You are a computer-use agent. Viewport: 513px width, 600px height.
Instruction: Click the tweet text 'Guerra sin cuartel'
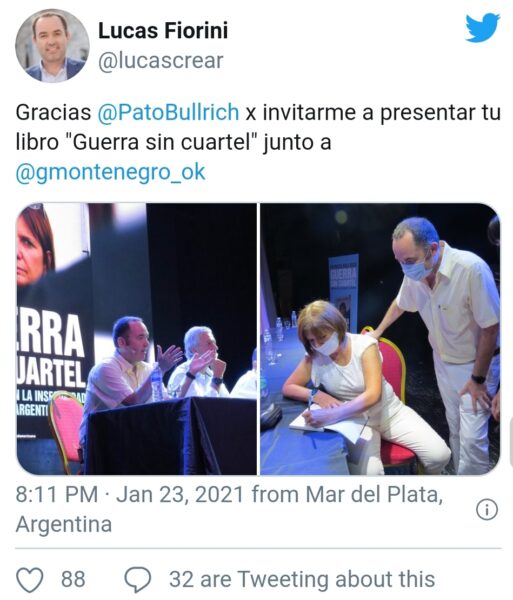161,142
